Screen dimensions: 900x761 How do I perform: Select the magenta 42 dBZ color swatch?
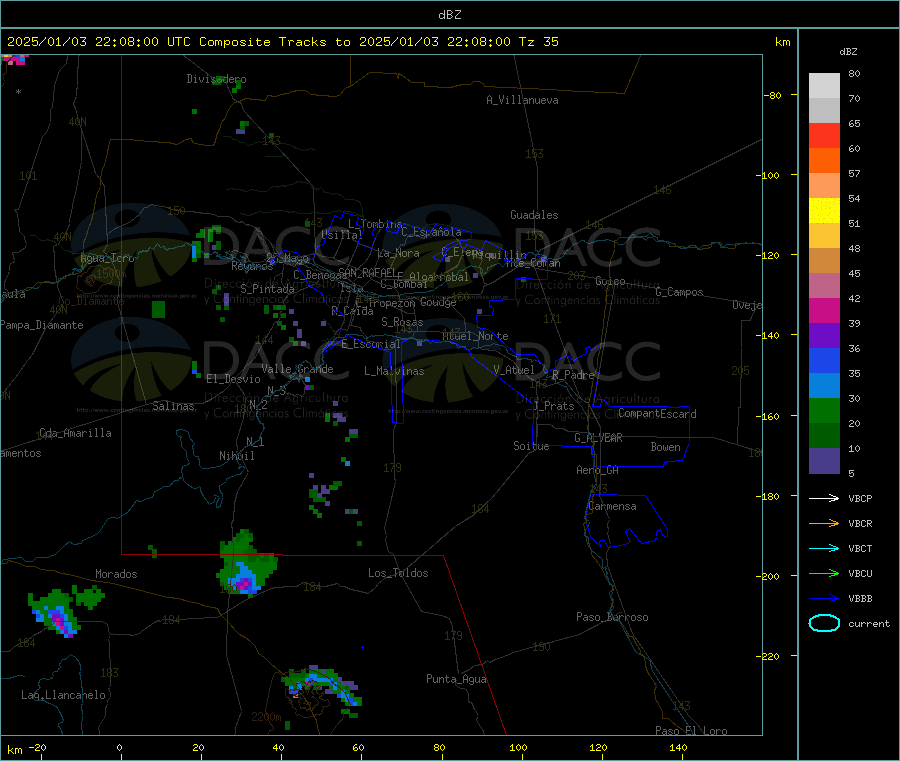[824, 310]
